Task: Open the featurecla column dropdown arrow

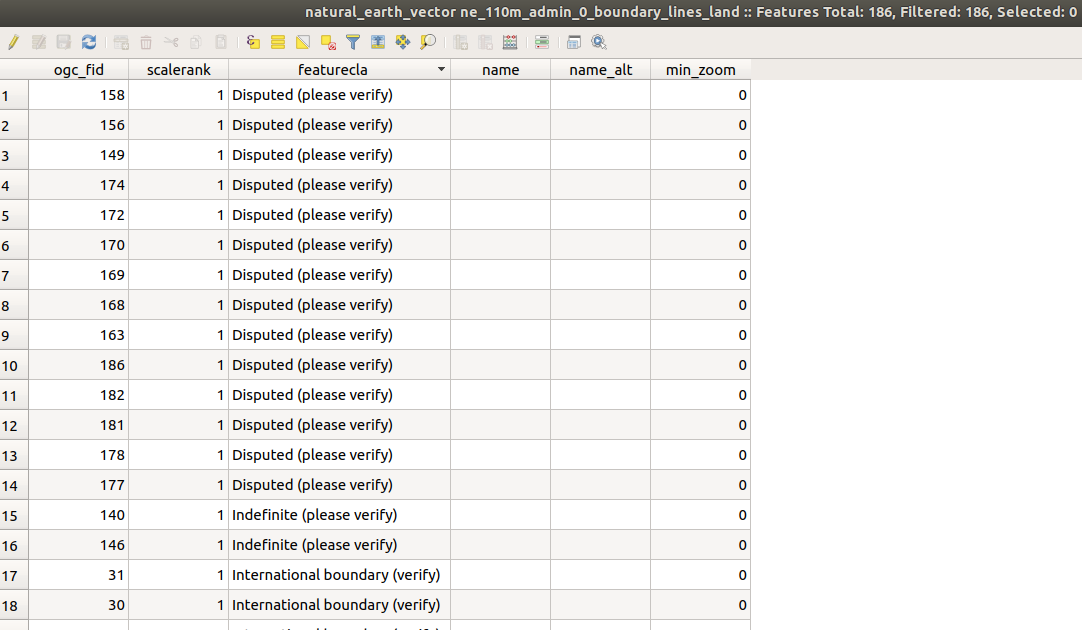Action: pos(441,69)
